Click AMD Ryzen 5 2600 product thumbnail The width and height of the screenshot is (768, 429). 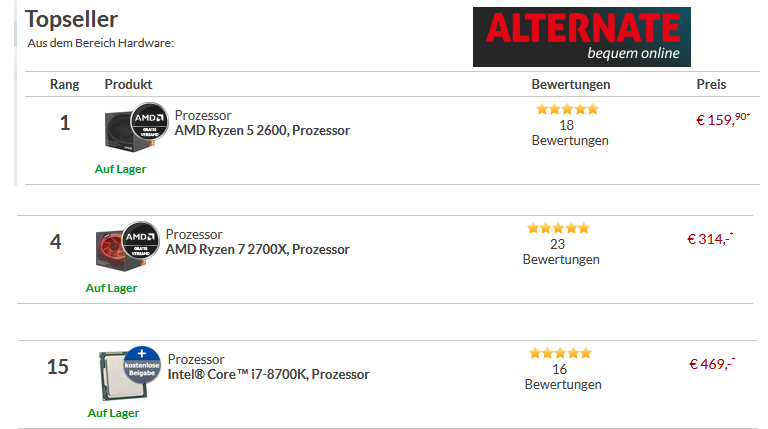click(x=130, y=128)
